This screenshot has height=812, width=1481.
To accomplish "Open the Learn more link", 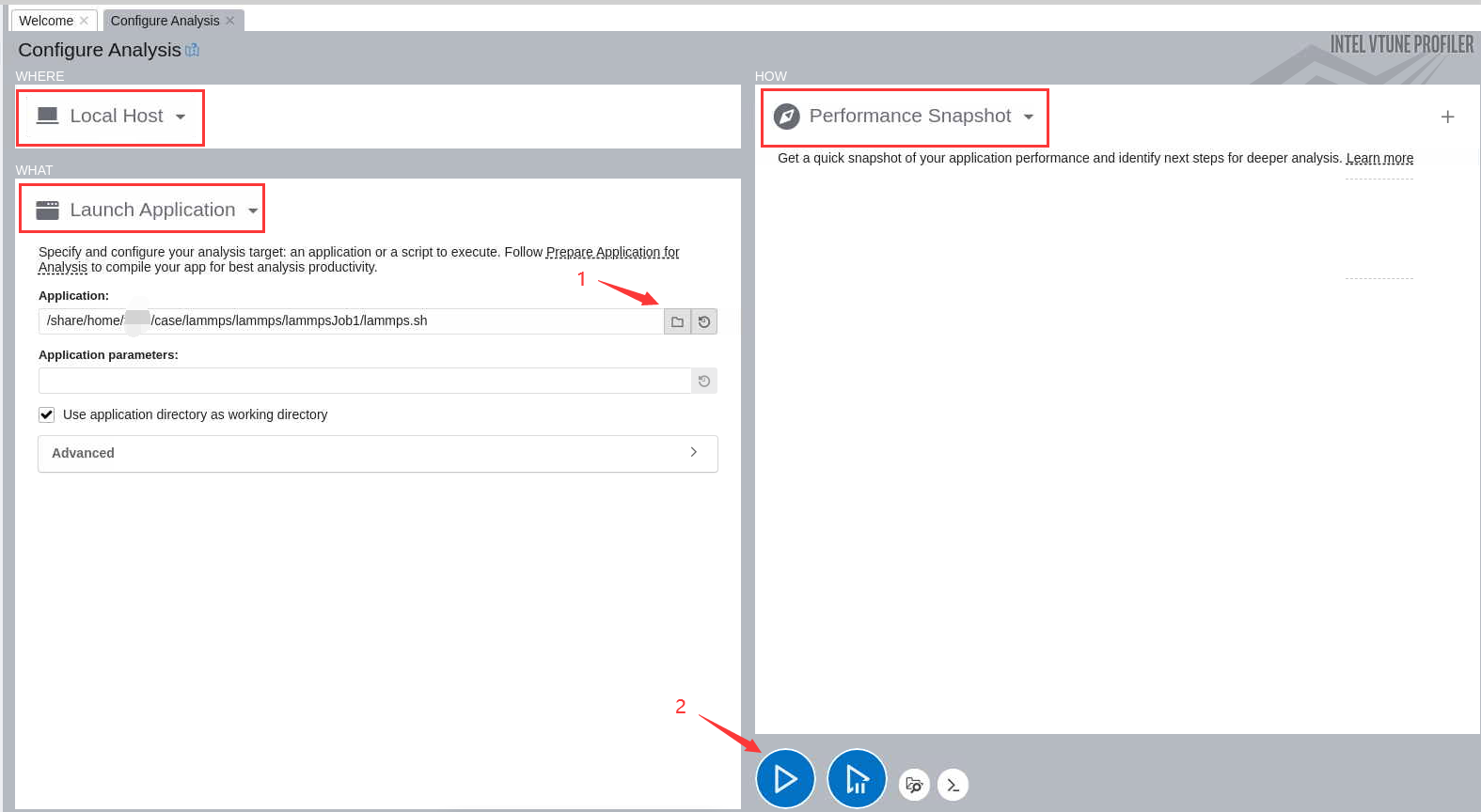I will point(1379,158).
